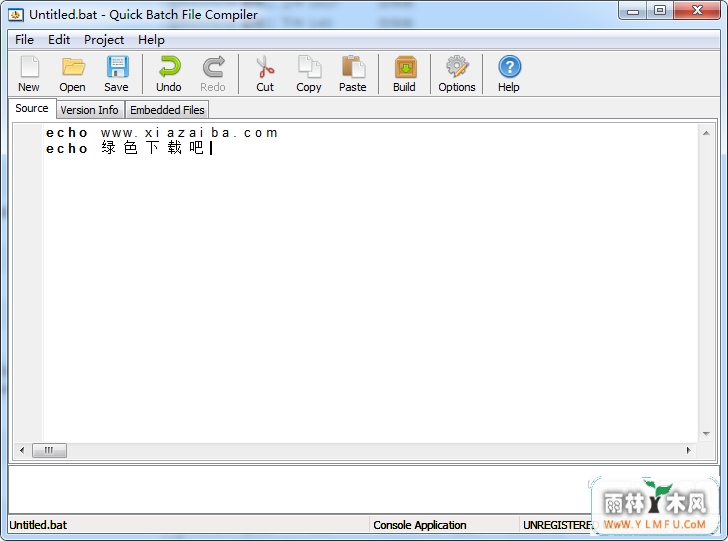
Task: Undo the last edit
Action: coord(169,74)
